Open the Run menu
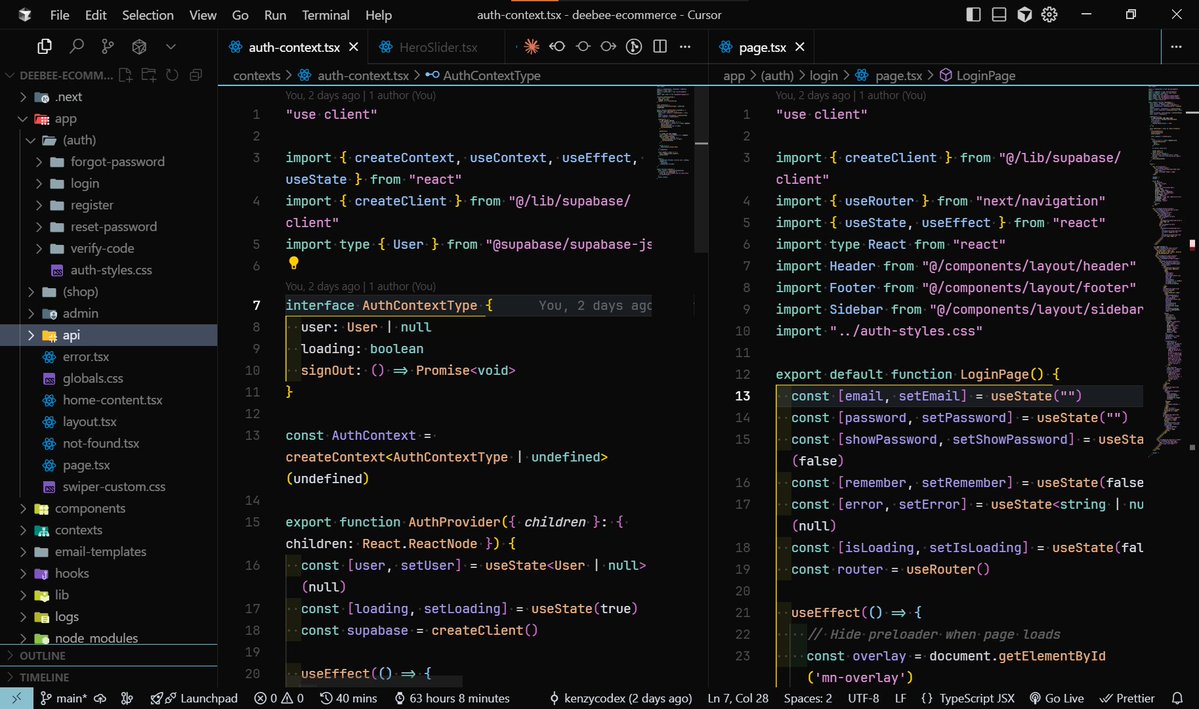The height and width of the screenshot is (709, 1199). point(275,15)
